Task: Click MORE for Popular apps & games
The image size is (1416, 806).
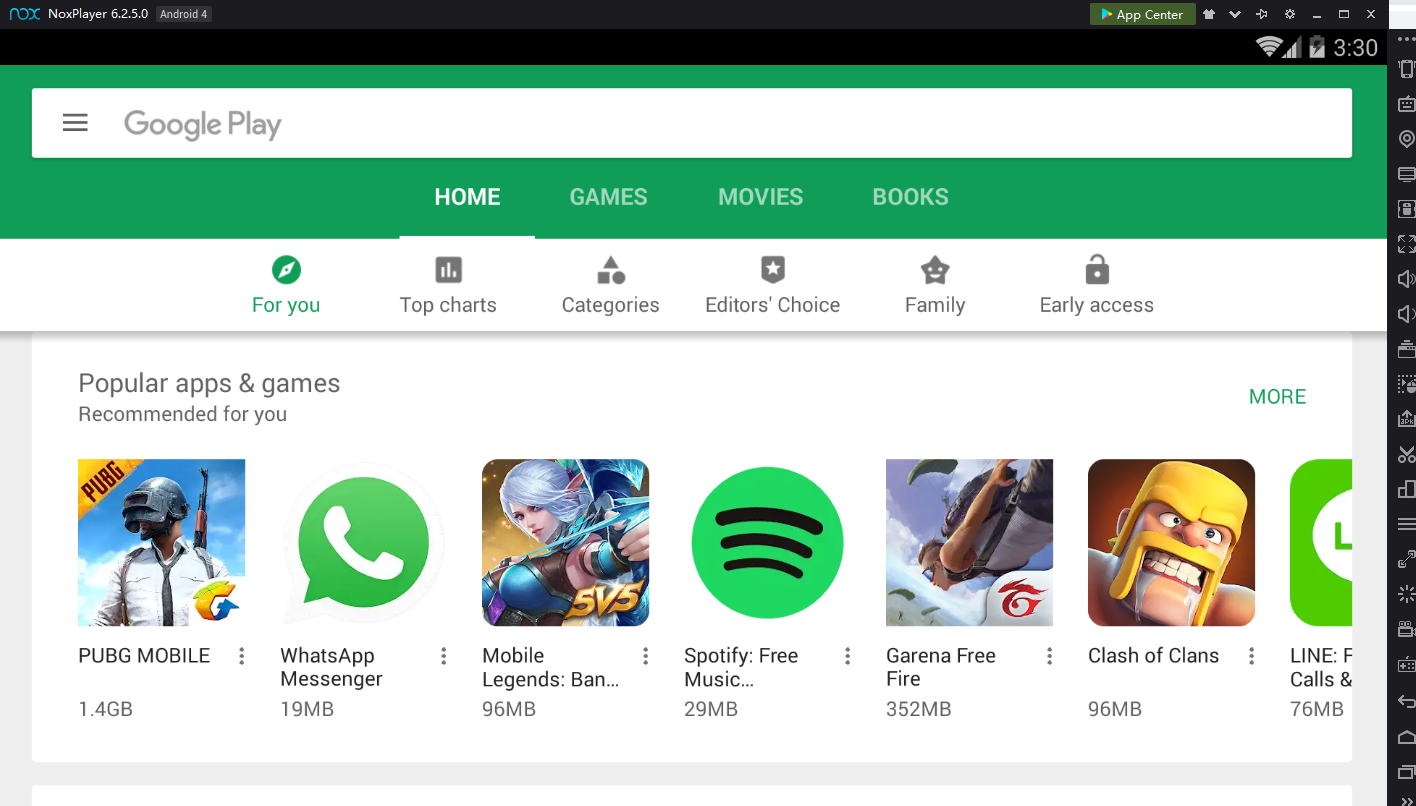Action: pos(1277,396)
